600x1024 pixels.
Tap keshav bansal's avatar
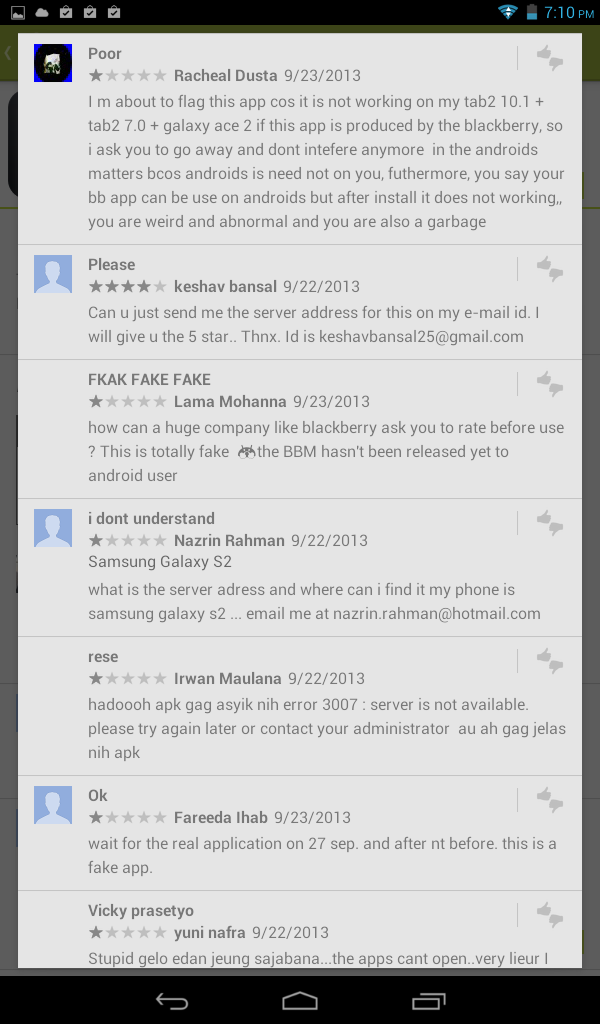[53, 274]
